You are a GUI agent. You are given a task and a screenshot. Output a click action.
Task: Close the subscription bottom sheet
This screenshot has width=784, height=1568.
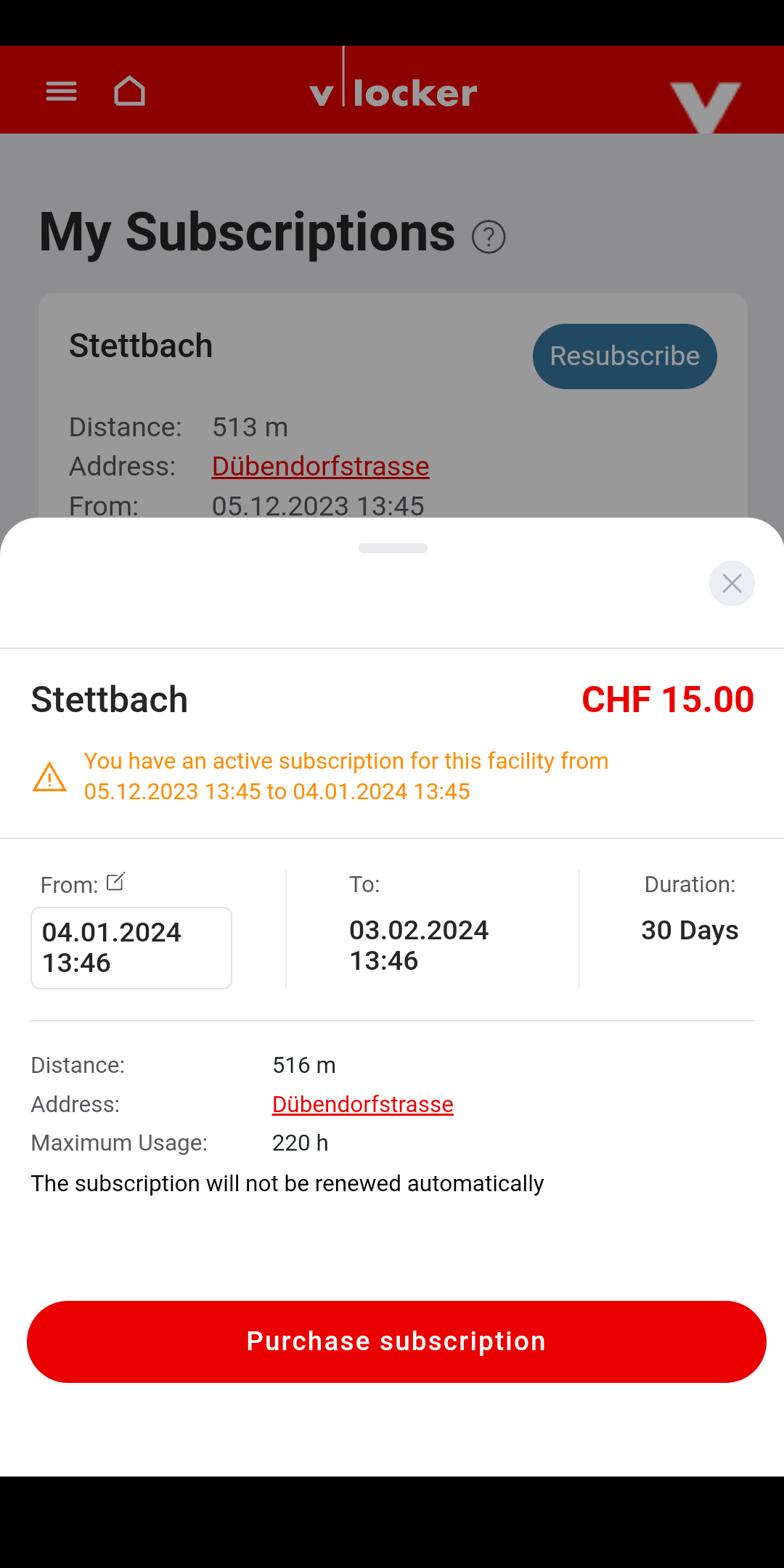point(732,583)
